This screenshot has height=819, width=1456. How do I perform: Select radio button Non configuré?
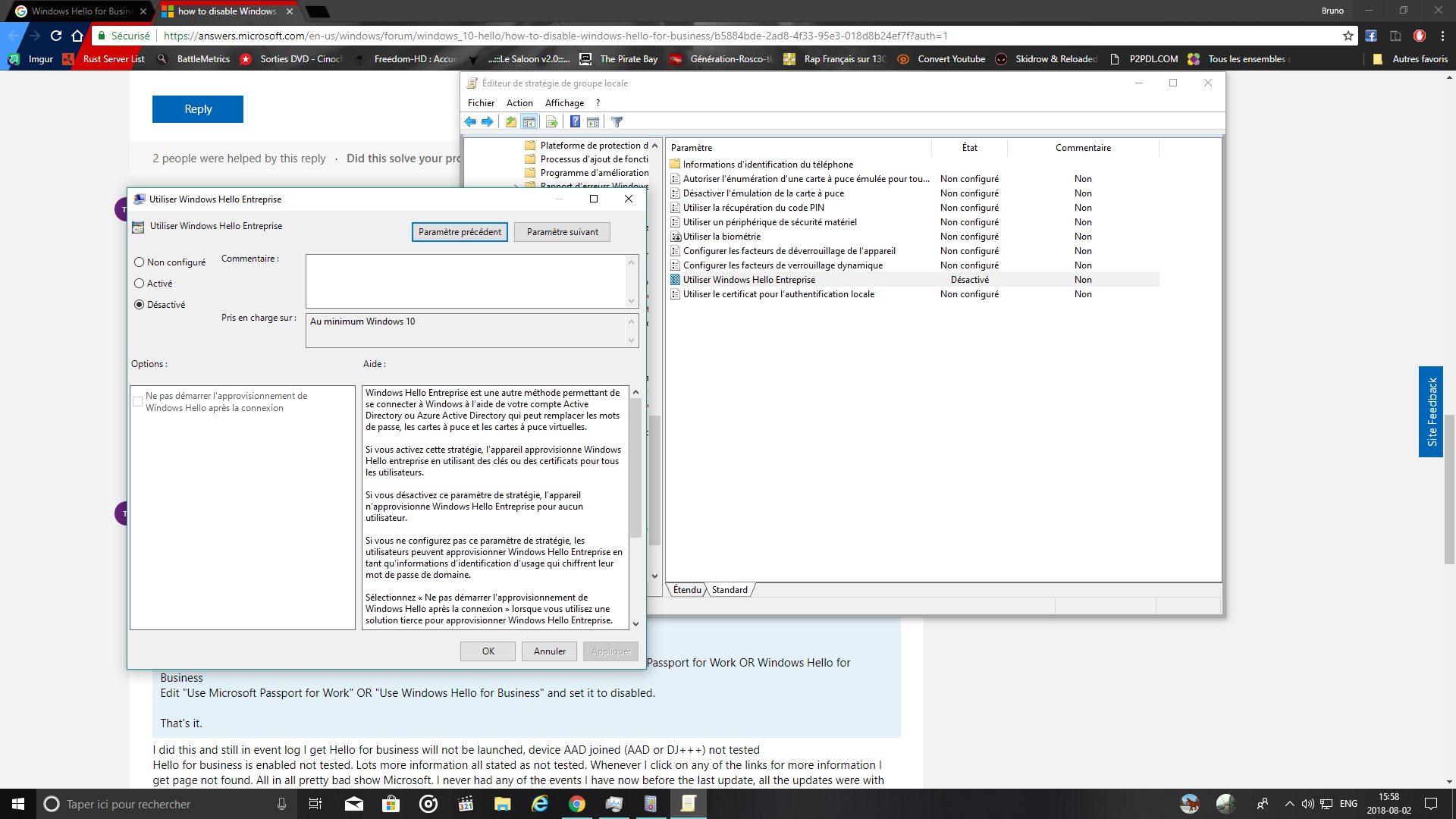point(139,262)
